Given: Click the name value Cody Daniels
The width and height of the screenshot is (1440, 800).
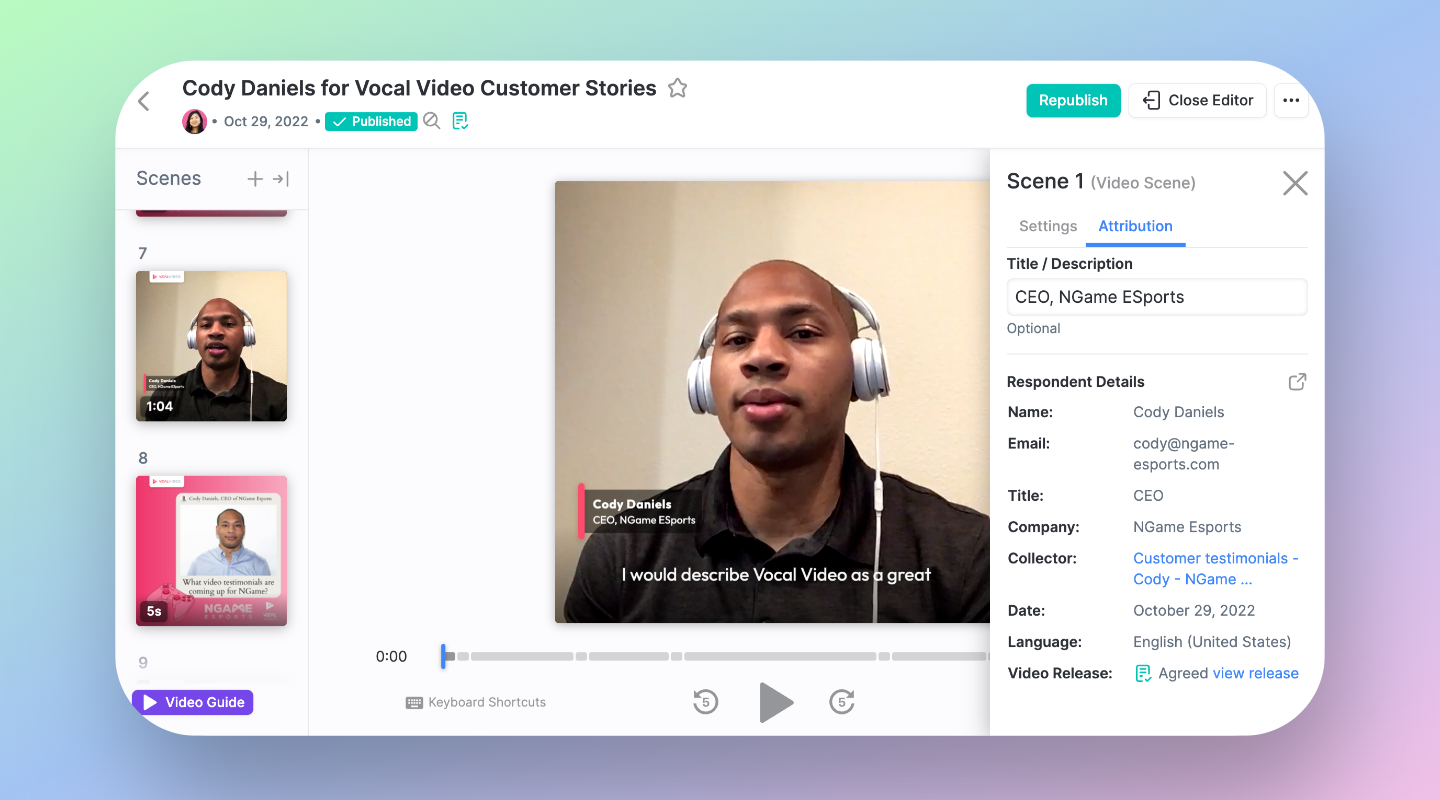Looking at the screenshot, I should (1179, 412).
